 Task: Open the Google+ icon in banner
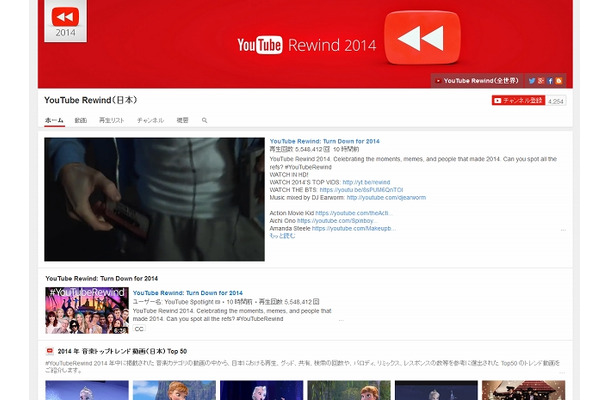pyautogui.click(x=541, y=81)
